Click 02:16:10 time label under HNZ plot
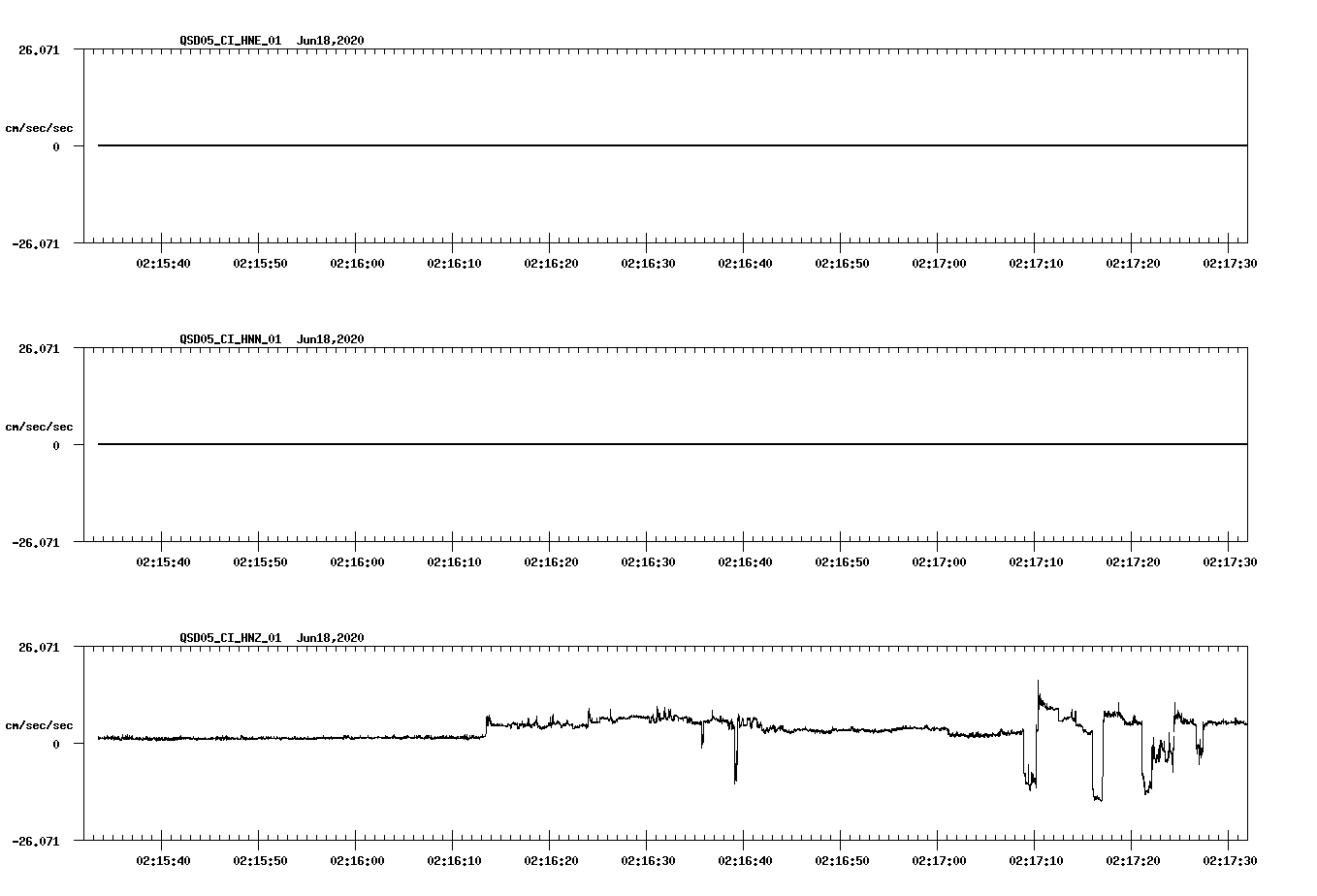The height and width of the screenshot is (896, 1317). [454, 861]
